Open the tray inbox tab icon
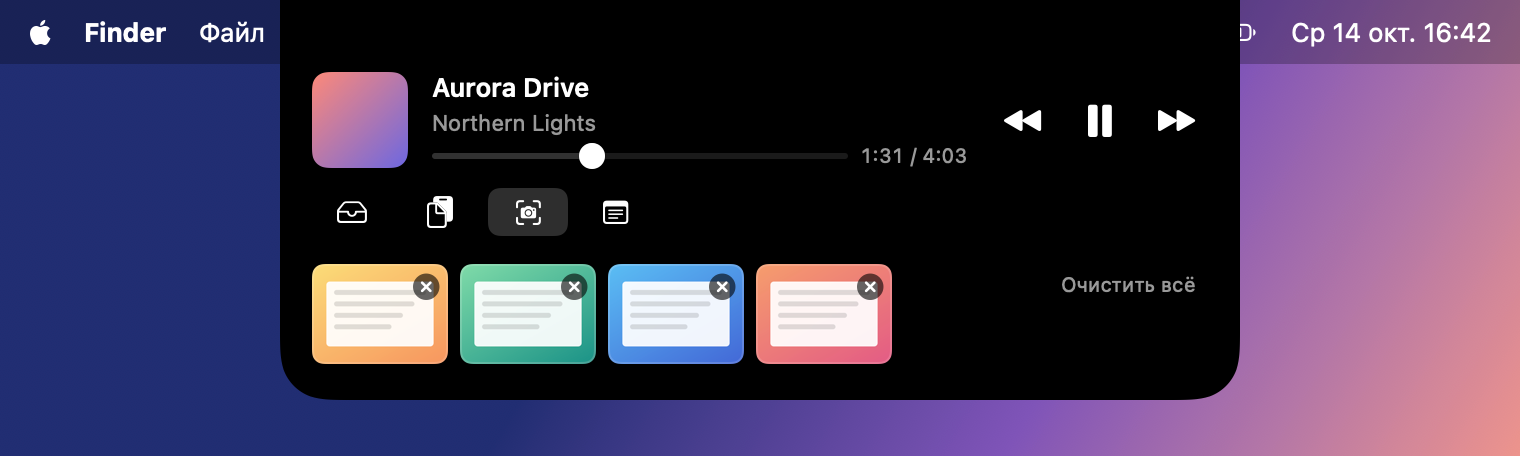The image size is (1520, 456). (352, 212)
